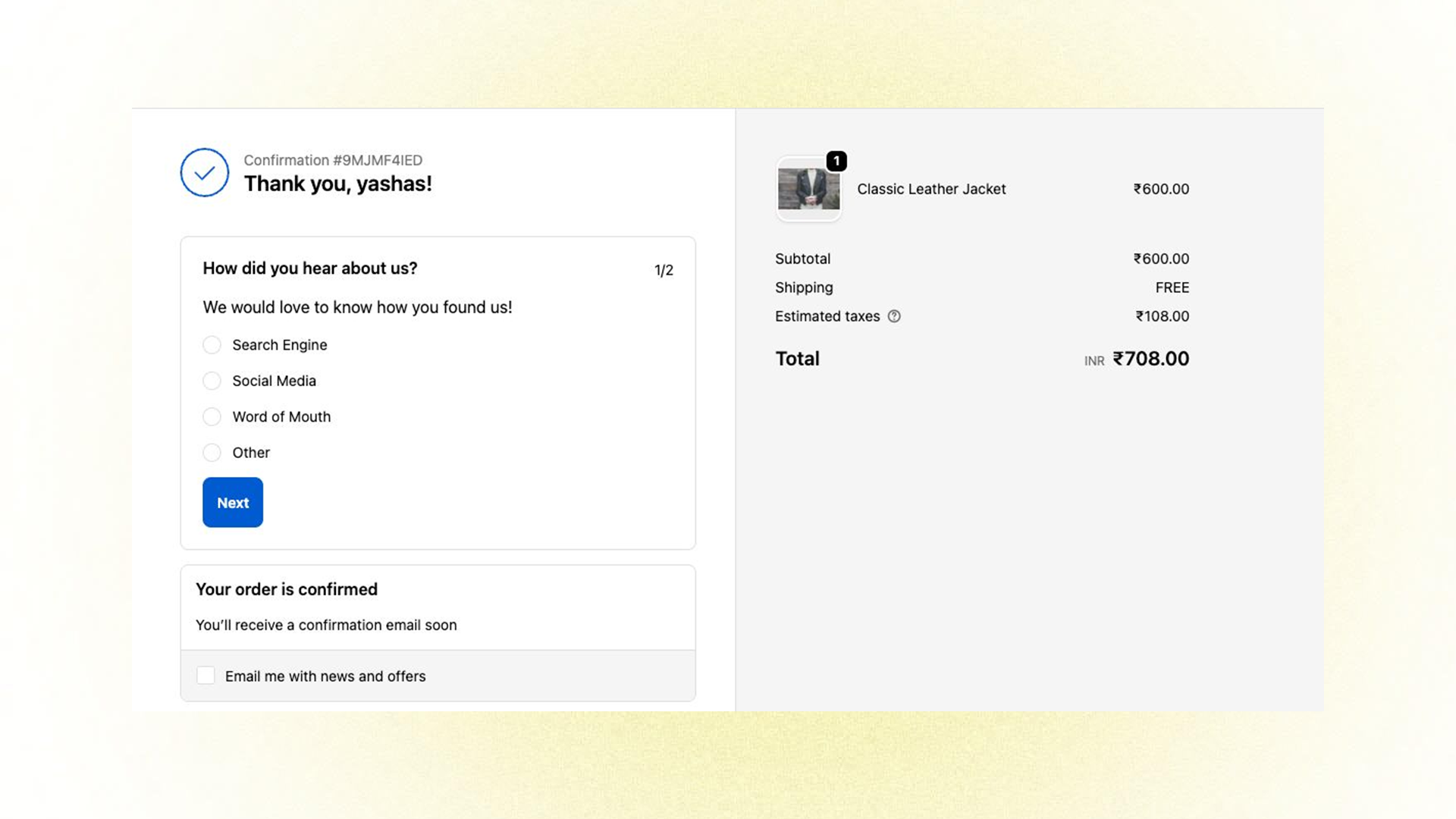
Task: Select the Social Media option
Action: tap(212, 381)
